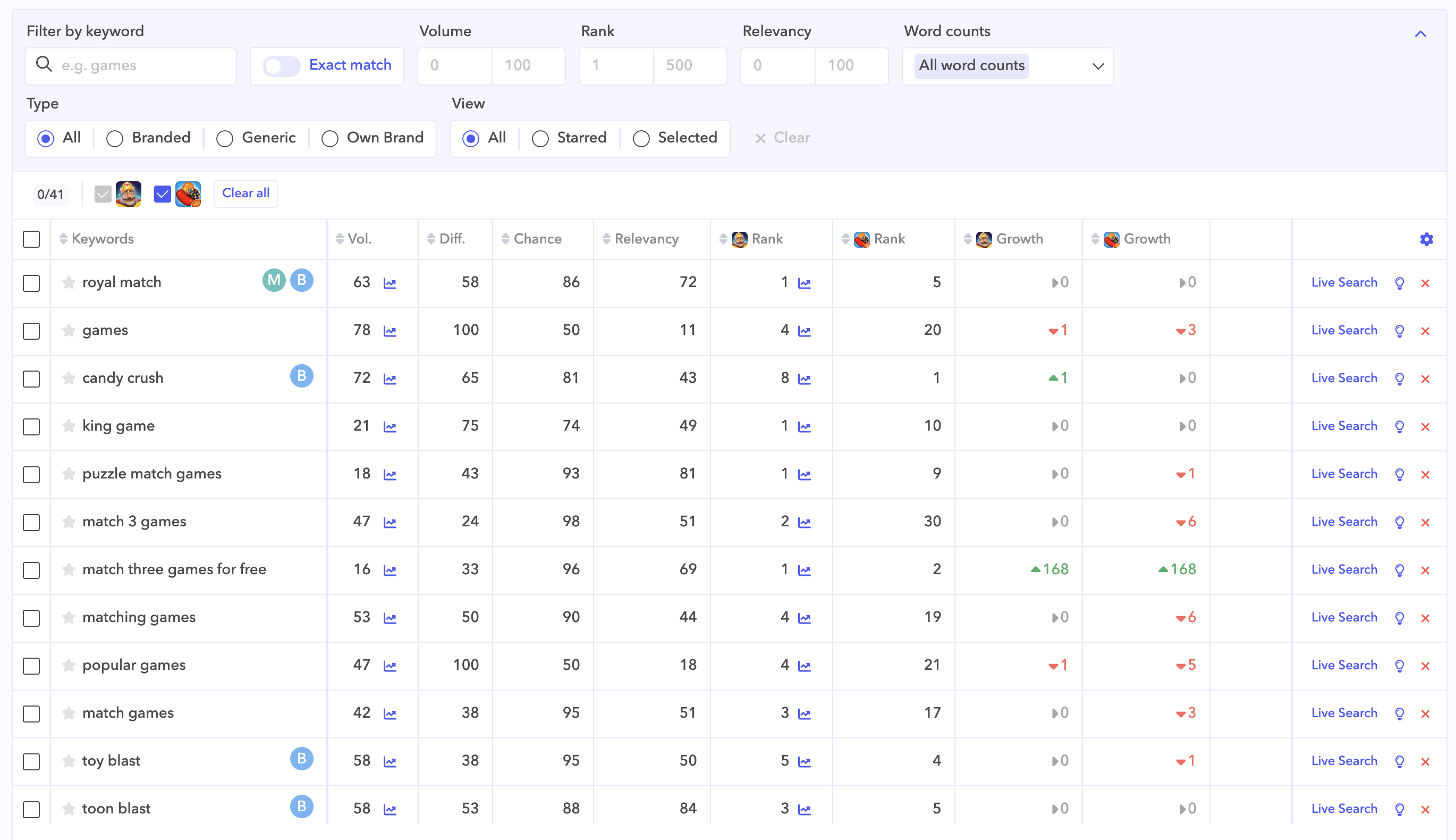Click the Volume minimum input field
The width and height of the screenshot is (1456, 840).
455,66
